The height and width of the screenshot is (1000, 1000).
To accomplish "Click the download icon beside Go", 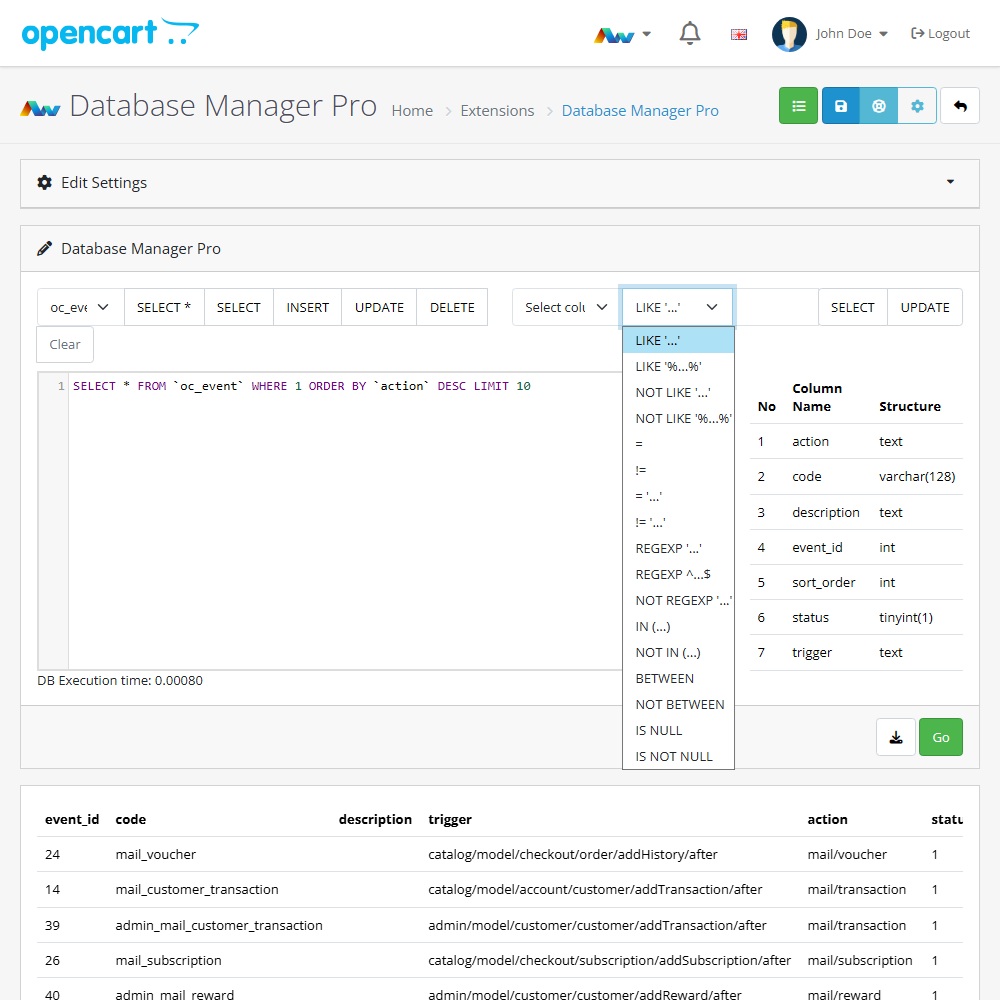I will pyautogui.click(x=896, y=737).
